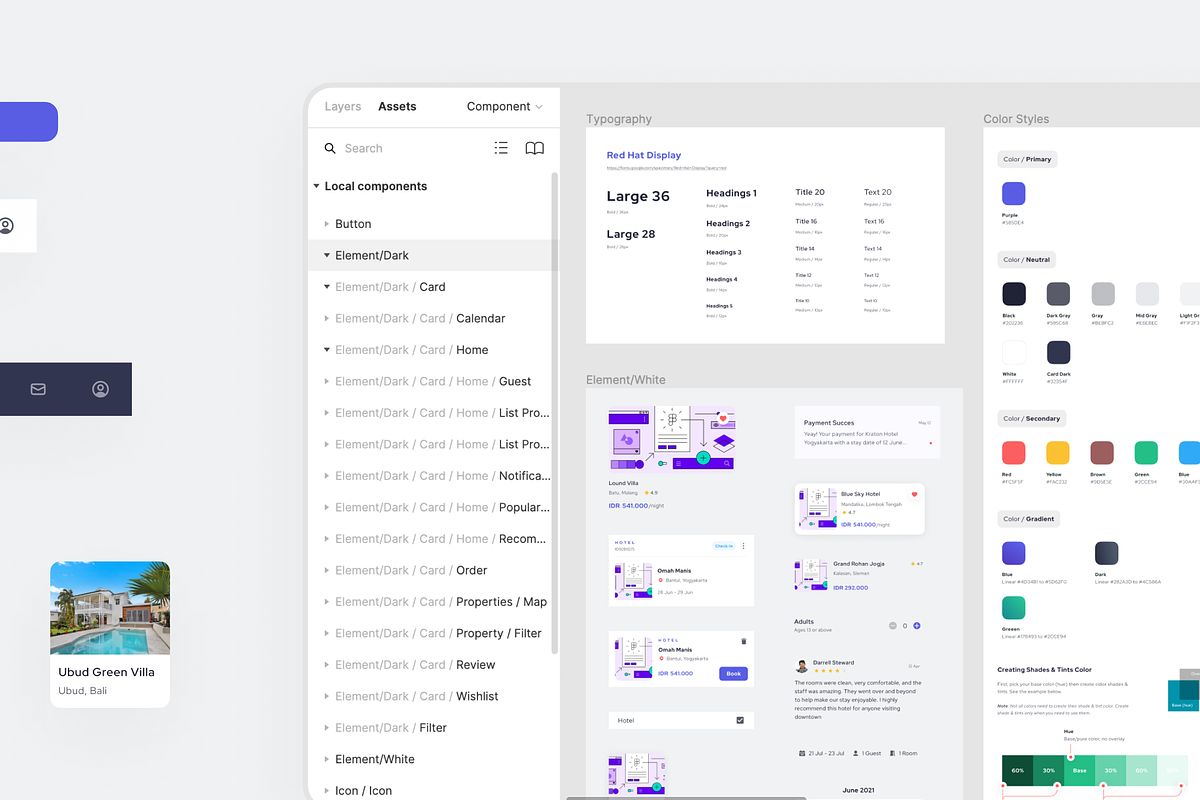Image resolution: width=1200 pixels, height=800 pixels.
Task: Click the calendar icon beside 21 Jul - 23 Jul
Action: [802, 753]
